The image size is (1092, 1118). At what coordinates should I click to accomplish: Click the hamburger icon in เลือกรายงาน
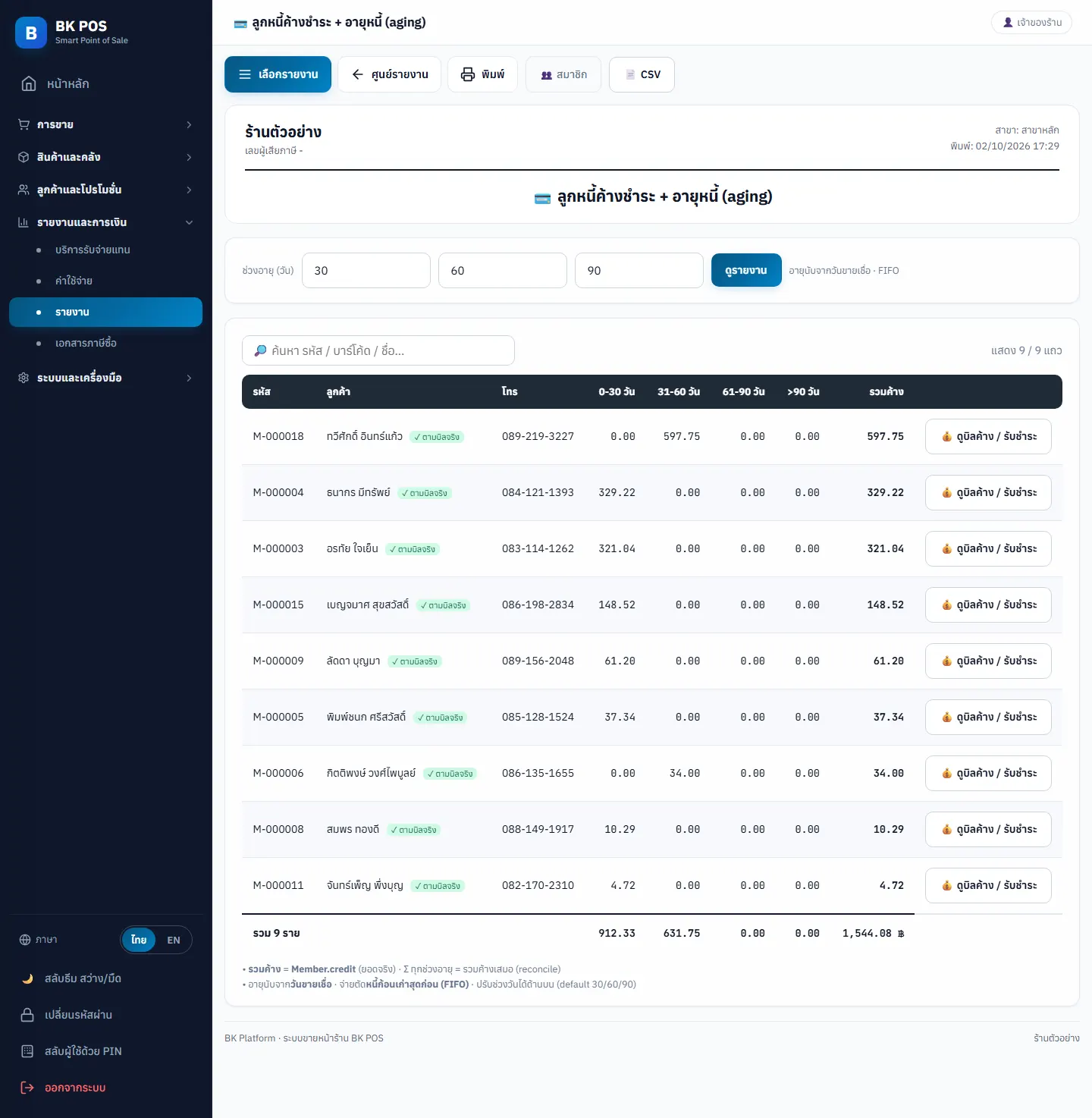[x=245, y=74]
